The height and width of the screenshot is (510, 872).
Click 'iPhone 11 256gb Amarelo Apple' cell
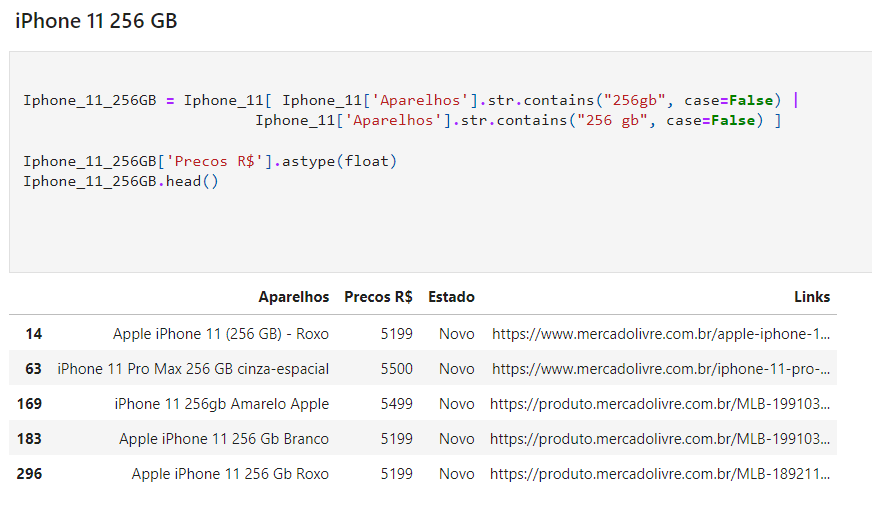(x=222, y=404)
